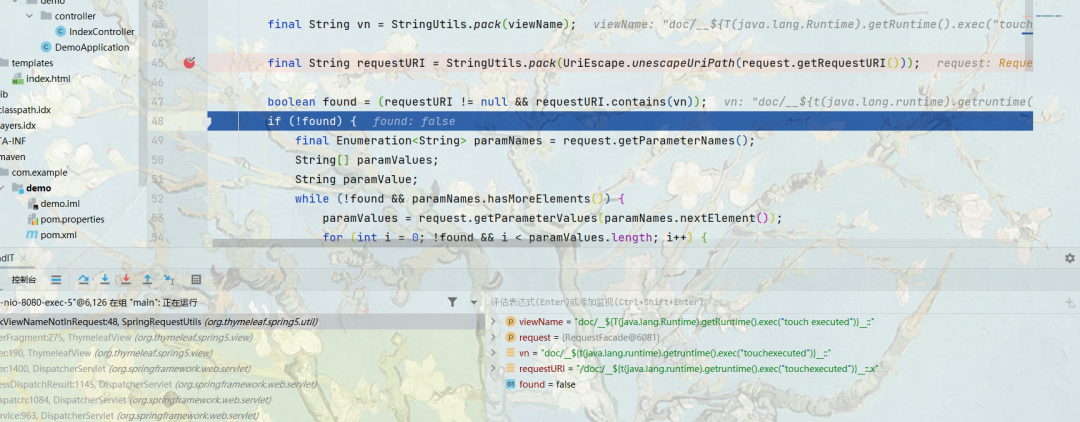Click the frames filter funnel icon
1080x422 pixels.
click(x=452, y=302)
